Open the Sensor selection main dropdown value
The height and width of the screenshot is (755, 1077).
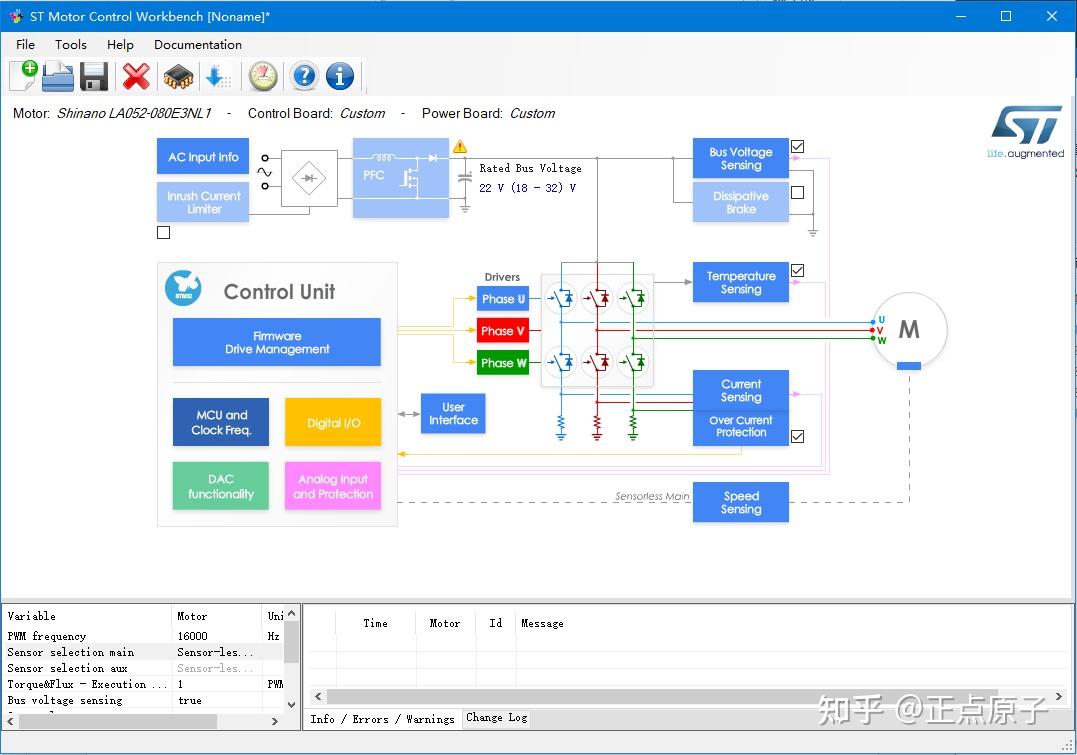215,652
